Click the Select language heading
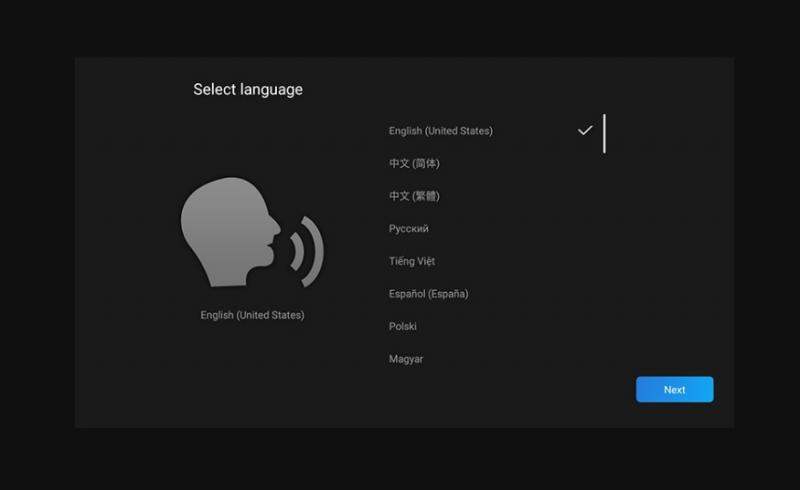 (x=248, y=89)
